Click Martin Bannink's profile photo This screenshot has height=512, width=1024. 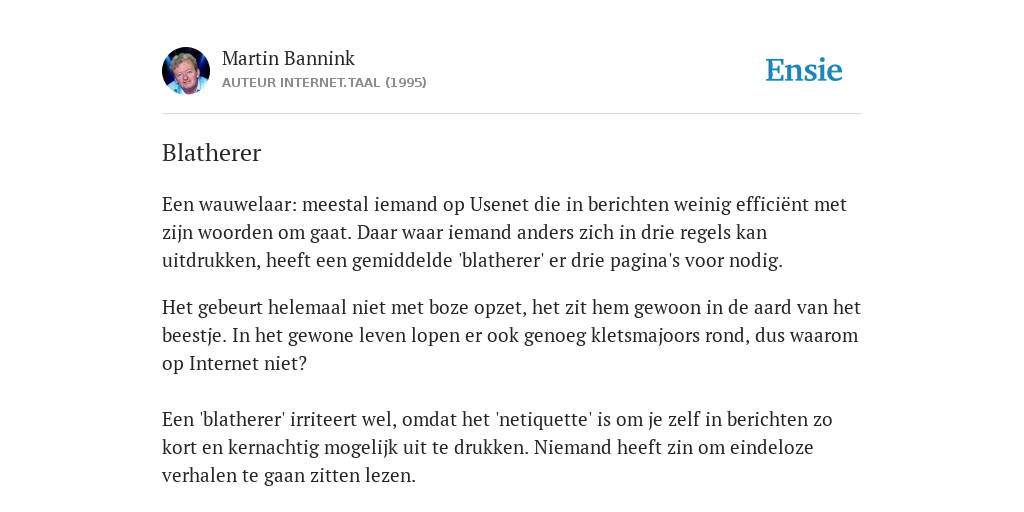point(186,71)
